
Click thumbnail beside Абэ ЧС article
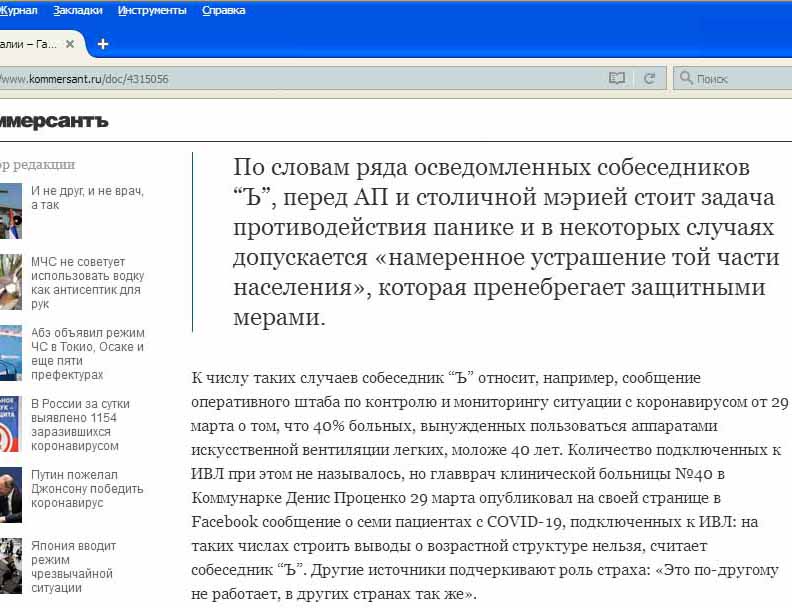11,353
